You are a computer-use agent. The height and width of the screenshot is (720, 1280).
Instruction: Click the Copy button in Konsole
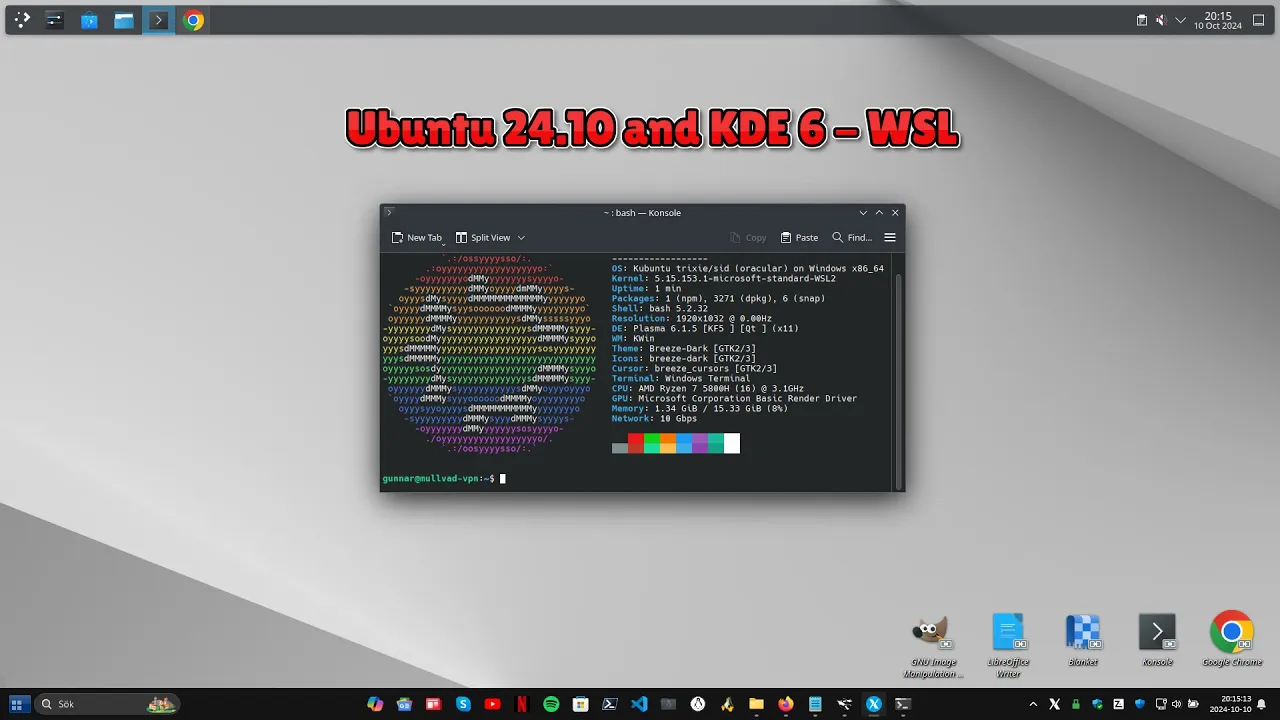click(748, 238)
